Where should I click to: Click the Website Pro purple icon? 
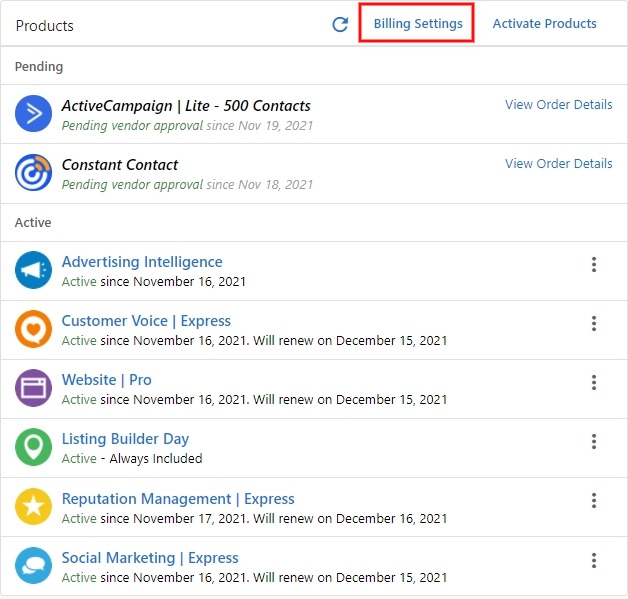(34, 388)
